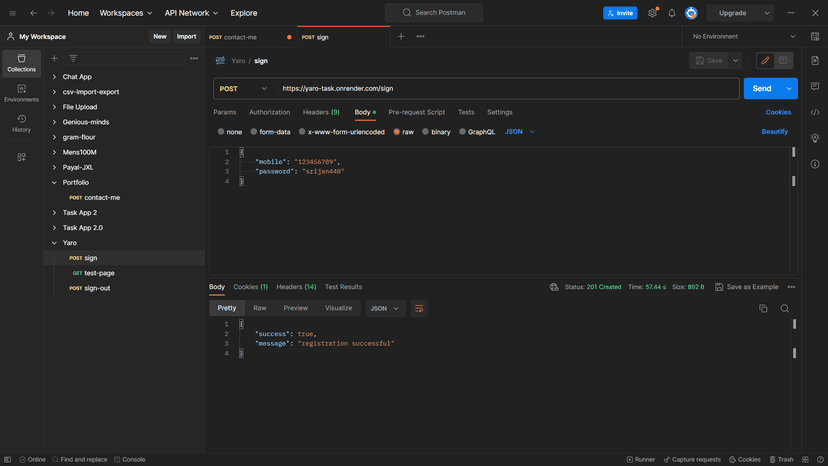Open the configure workspace sidebar grid icon
This screenshot has width=828, height=466.
[x=22, y=157]
